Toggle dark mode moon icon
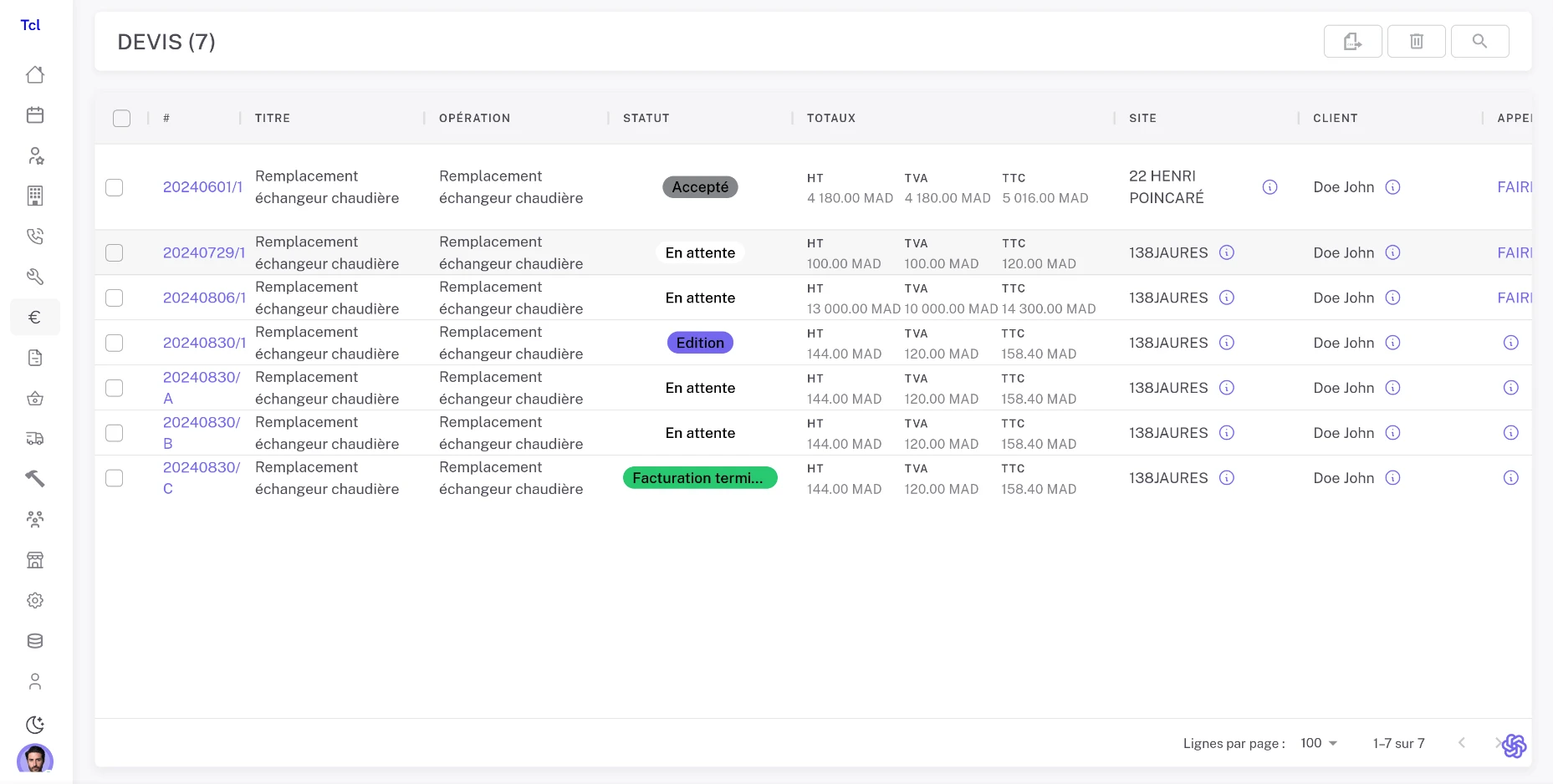The image size is (1553, 784). (x=35, y=725)
